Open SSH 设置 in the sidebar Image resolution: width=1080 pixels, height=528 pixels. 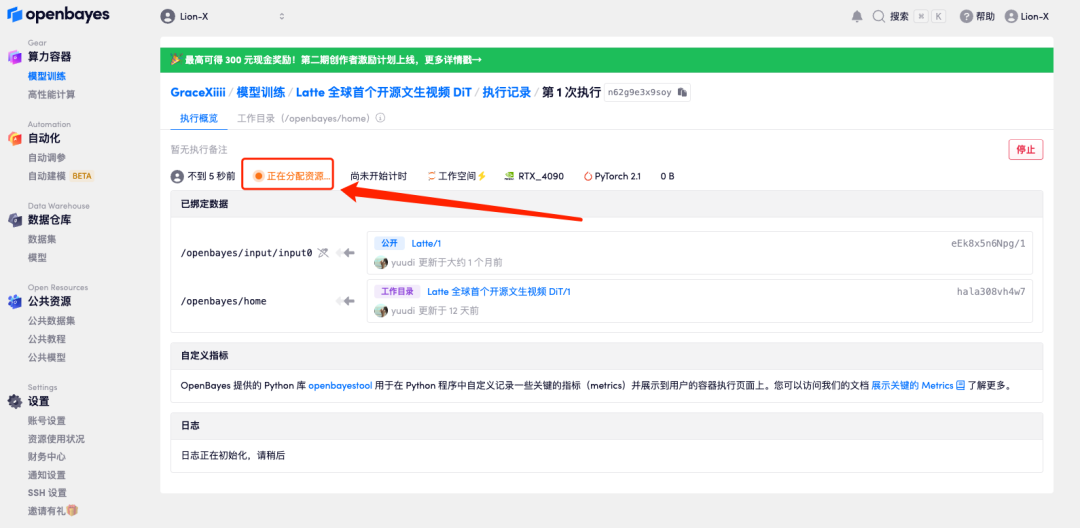(x=47, y=493)
